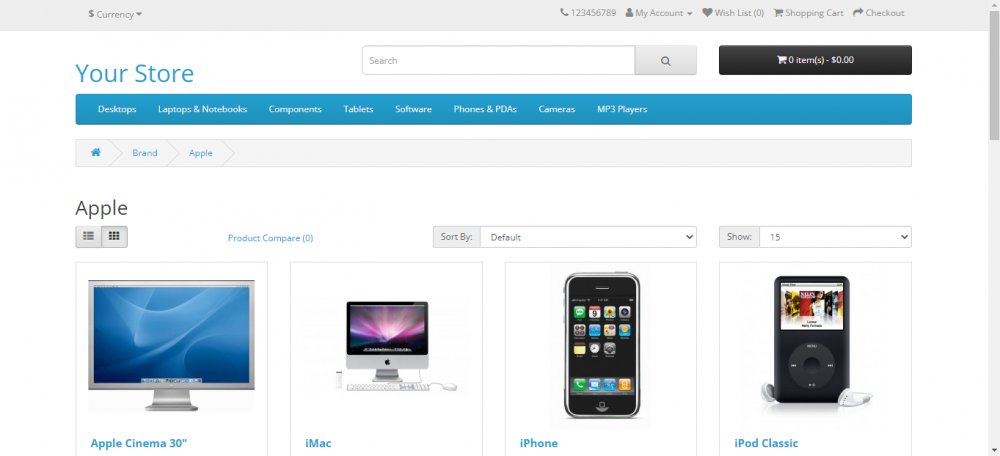Viewport: 1000px width, 456px height.
Task: Open Laptops & Notebooks menu
Action: tap(203, 109)
